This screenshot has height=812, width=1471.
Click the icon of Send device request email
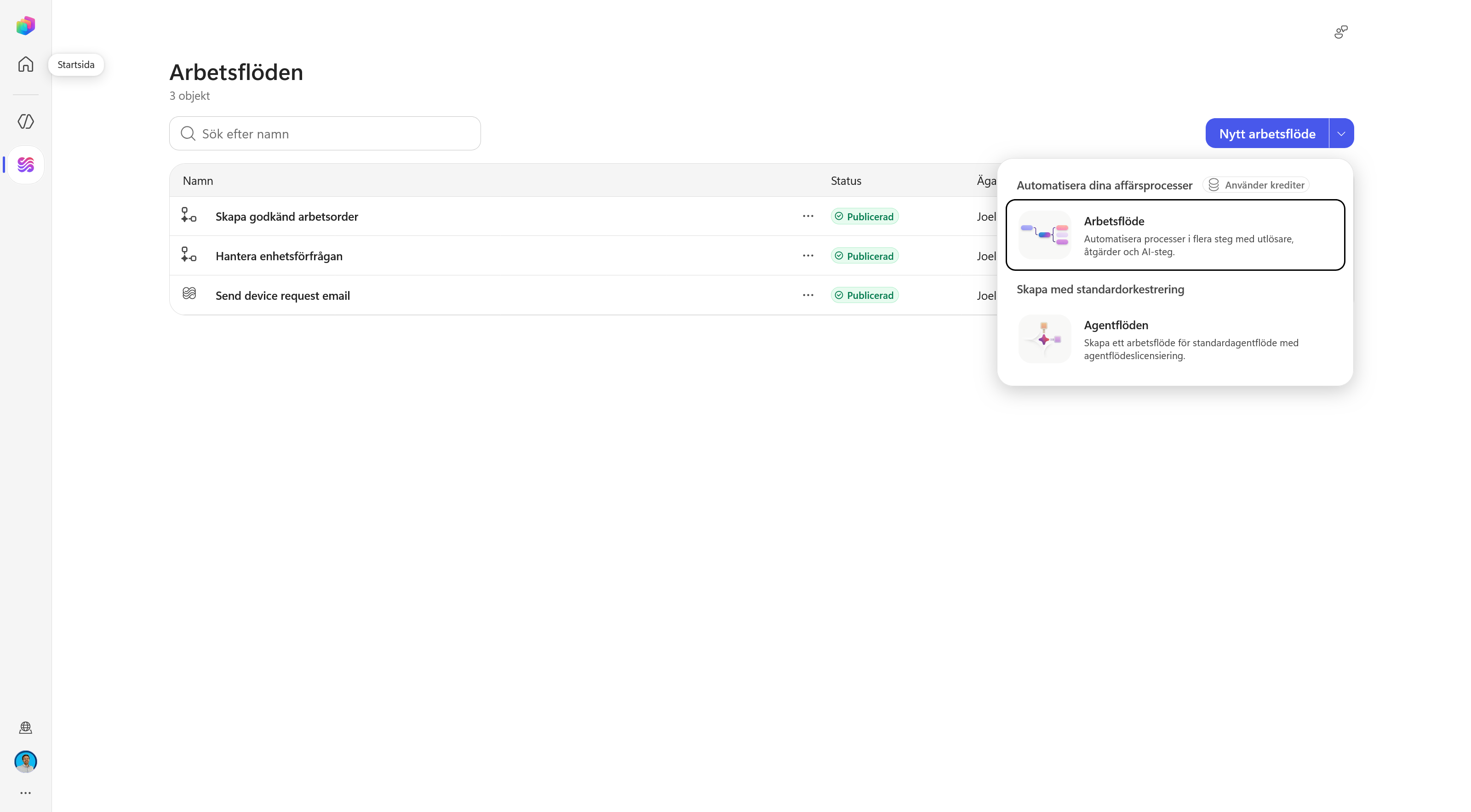(189, 293)
